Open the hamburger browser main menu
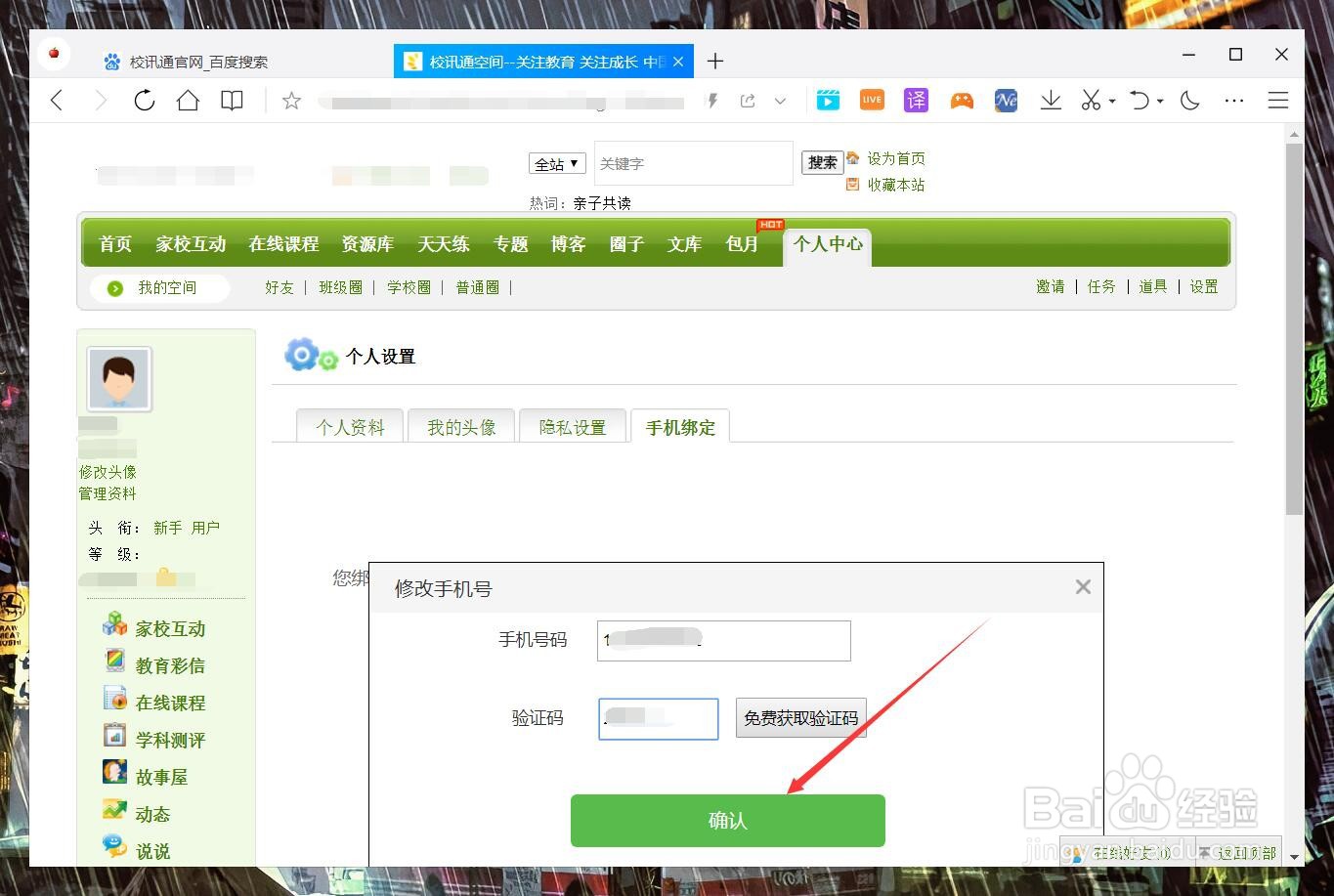The height and width of the screenshot is (896, 1334). (x=1278, y=100)
